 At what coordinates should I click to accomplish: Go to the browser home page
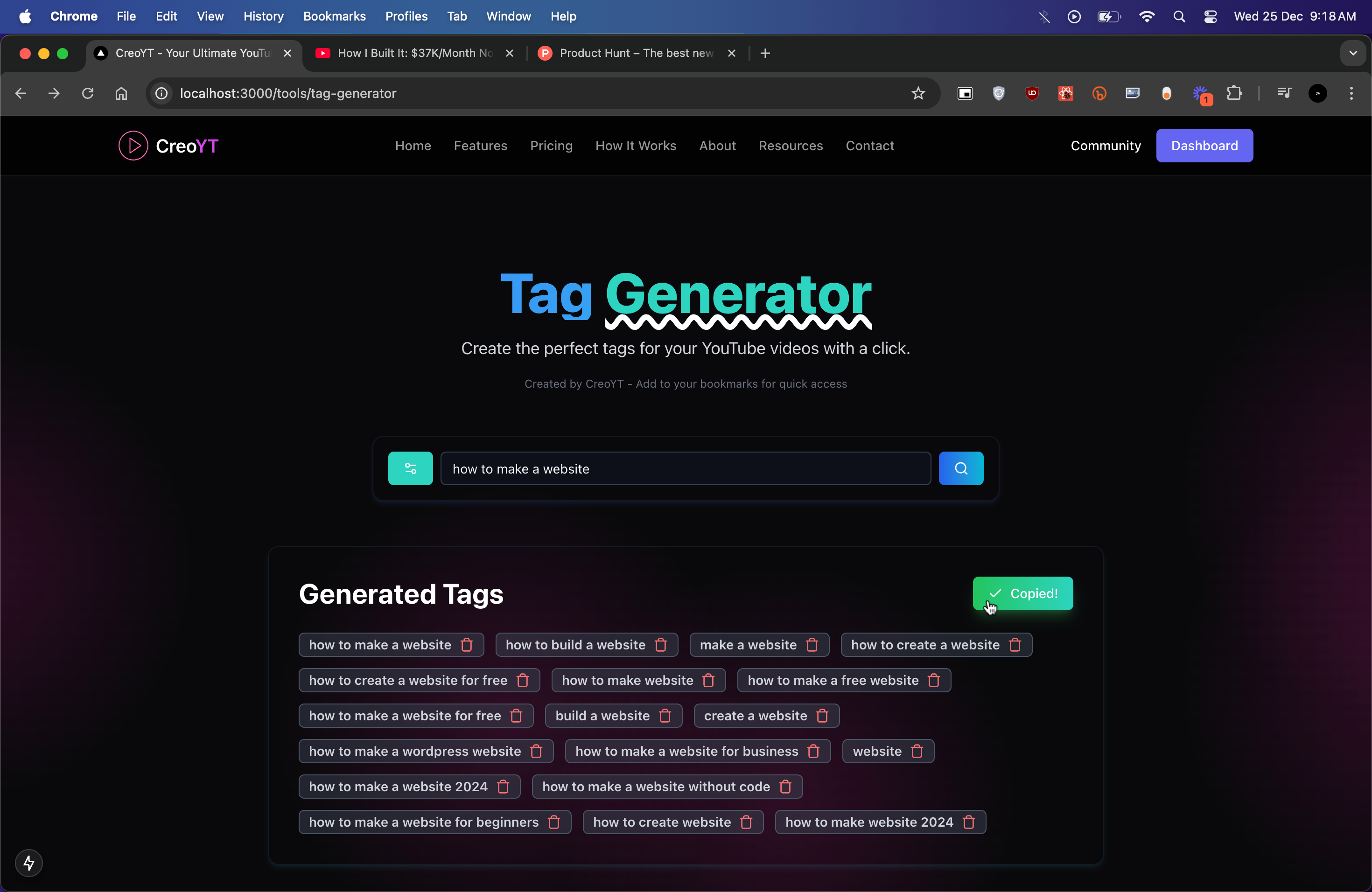point(121,93)
